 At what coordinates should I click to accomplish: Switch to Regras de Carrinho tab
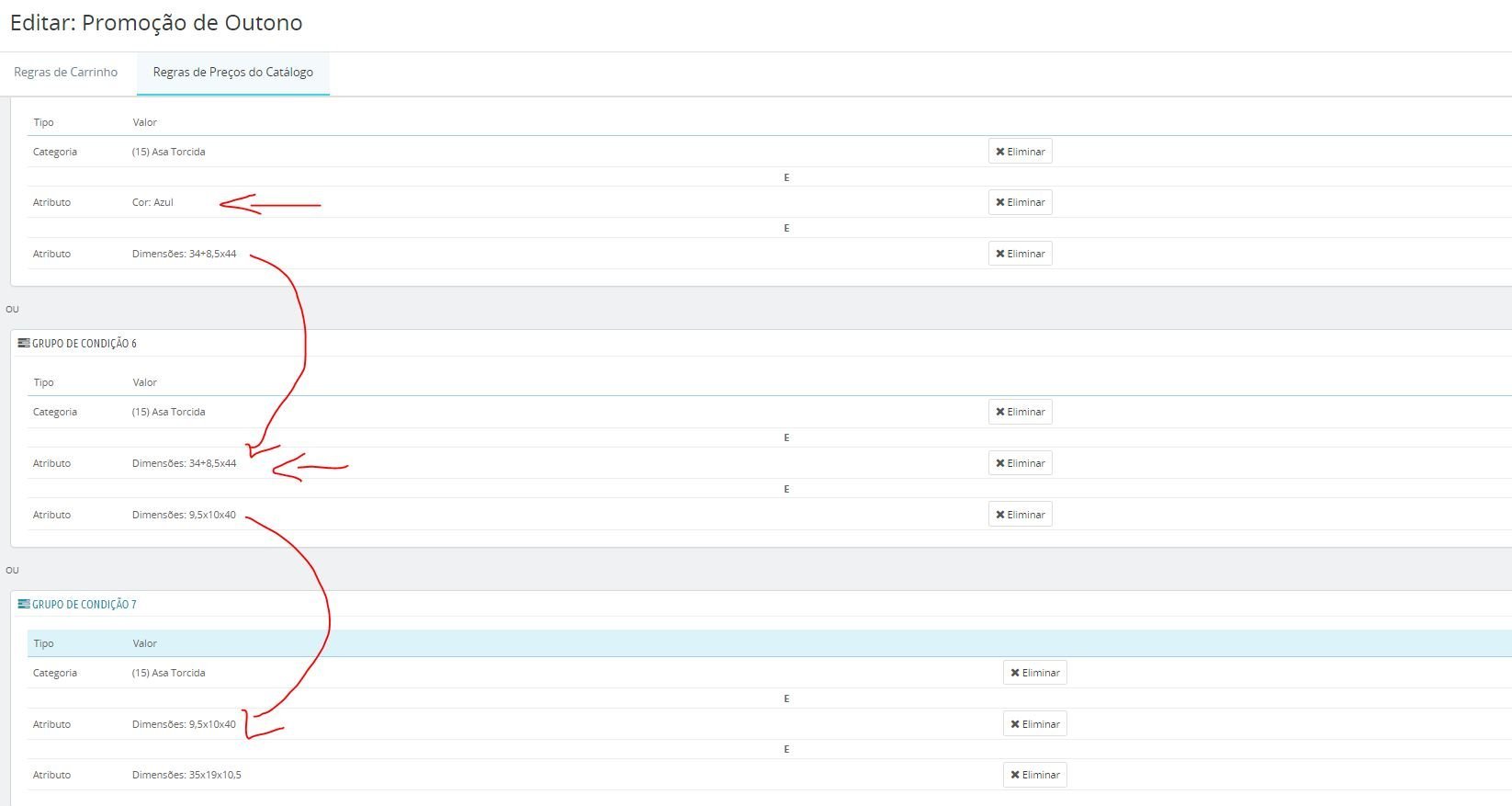[x=65, y=73]
